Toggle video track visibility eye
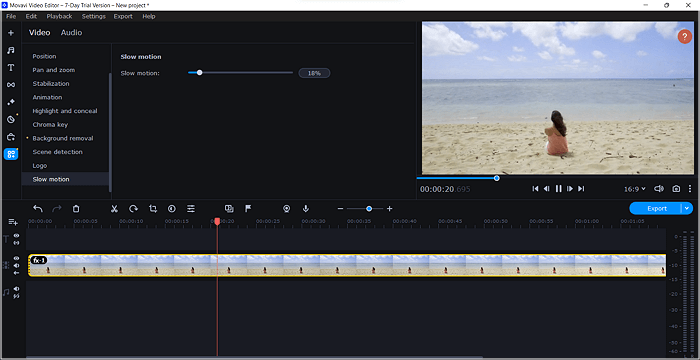 click(17, 258)
